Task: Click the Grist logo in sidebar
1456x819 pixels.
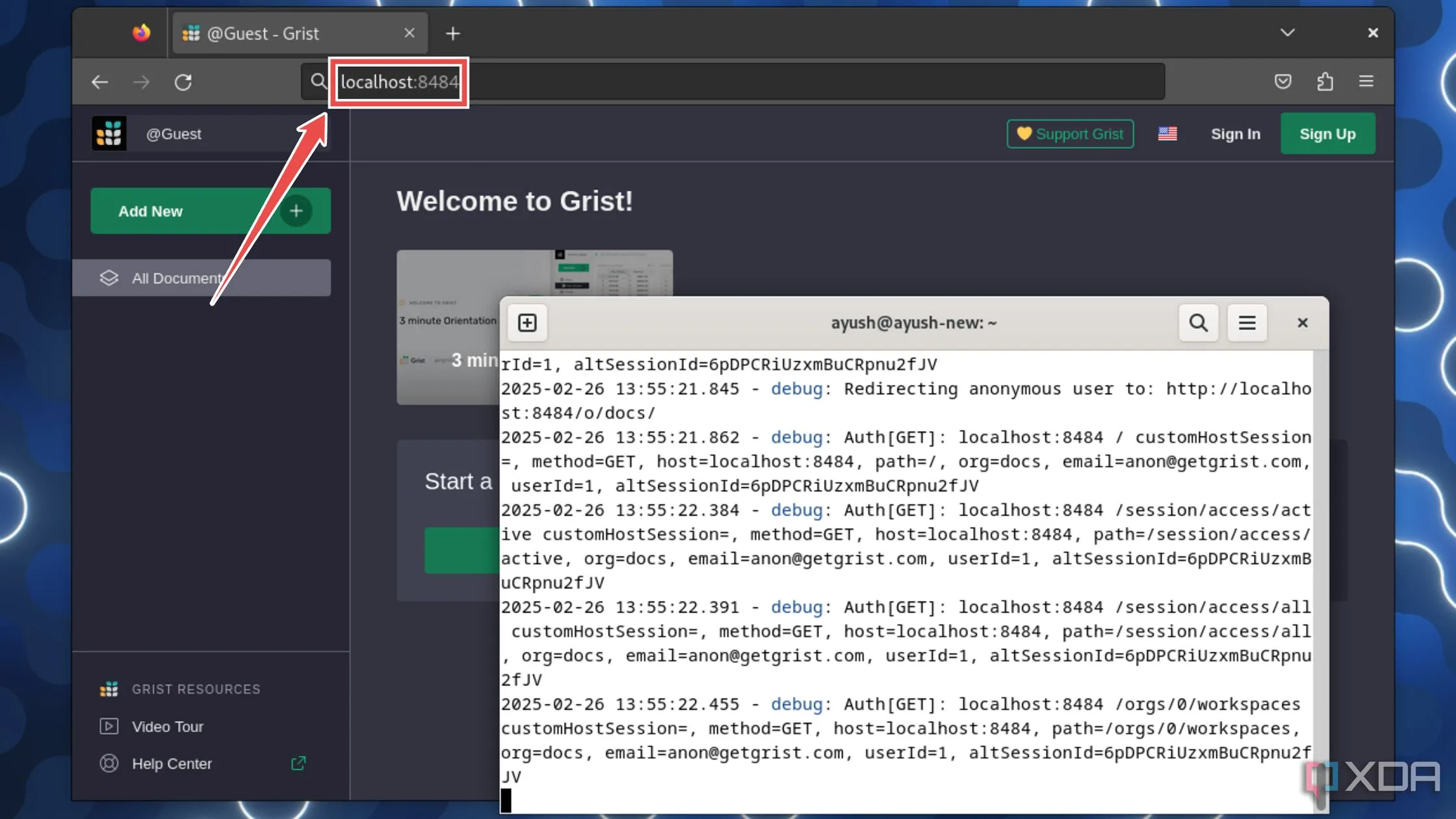Action: pyautogui.click(x=109, y=134)
